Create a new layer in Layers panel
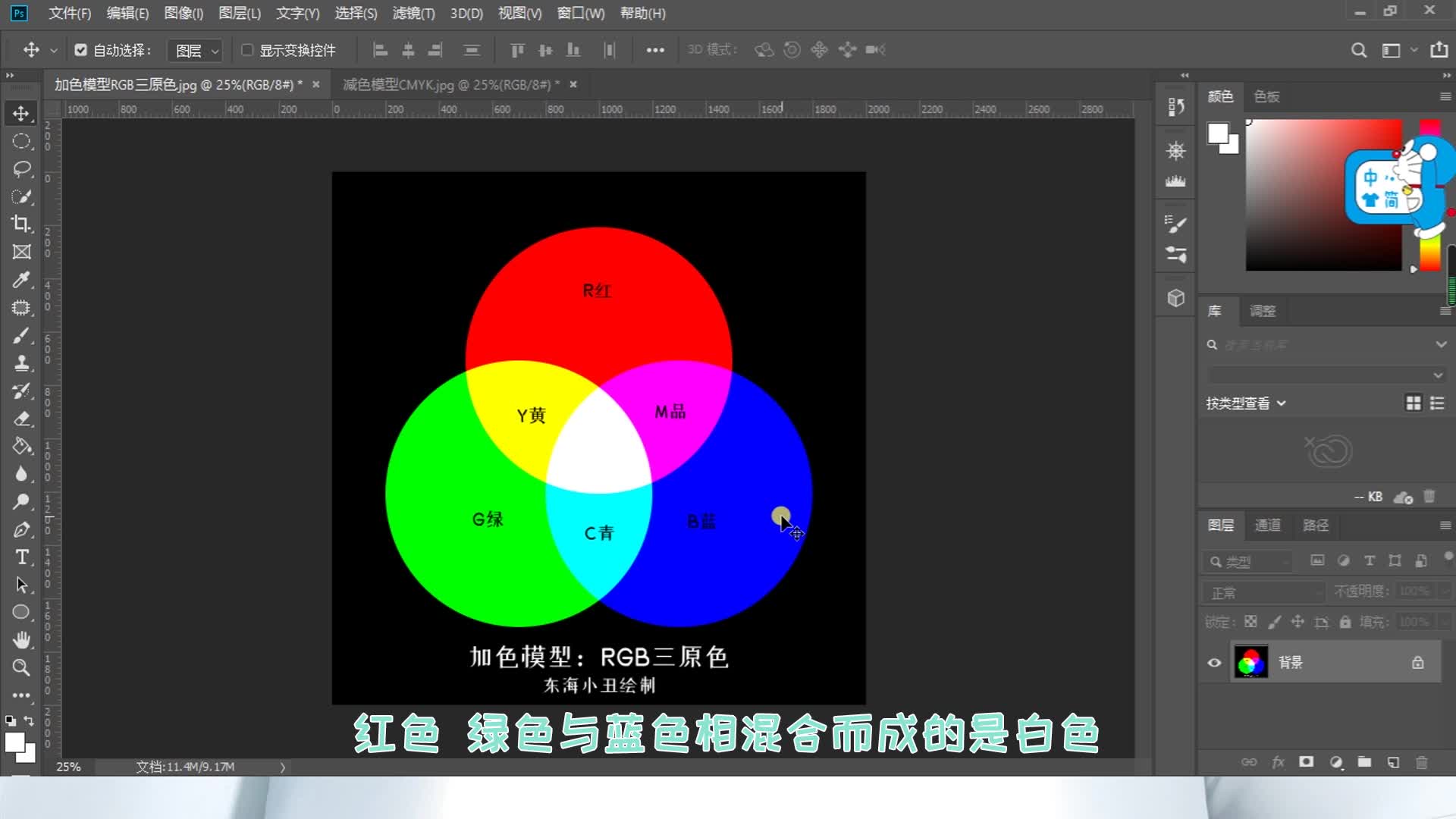 pyautogui.click(x=1393, y=762)
